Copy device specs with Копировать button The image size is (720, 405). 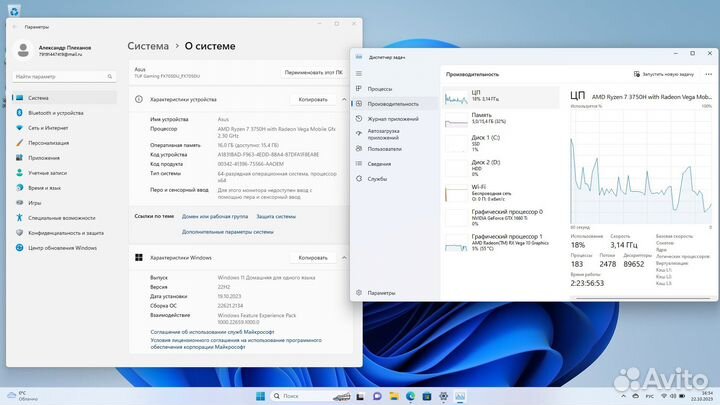coord(313,99)
